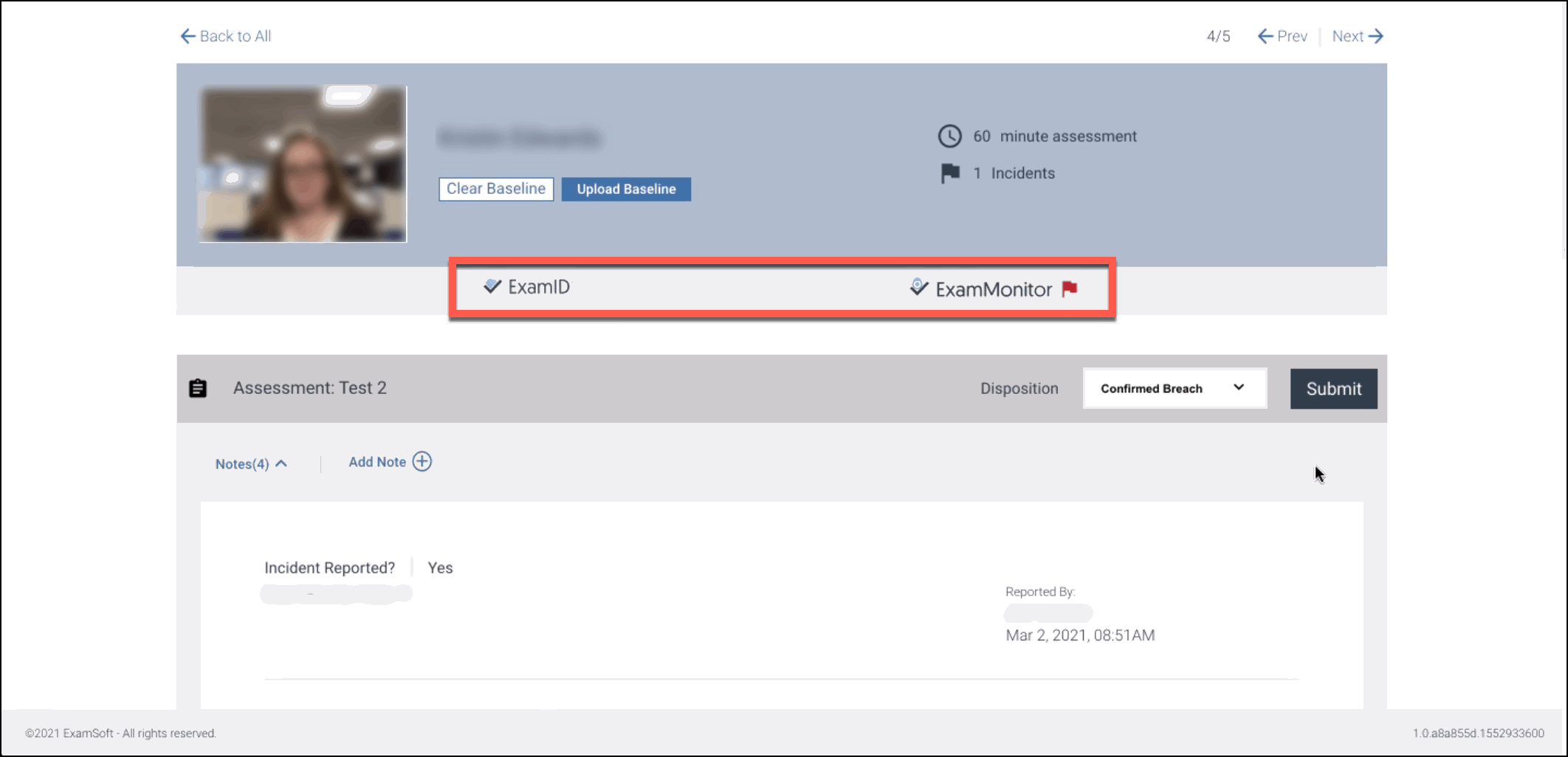Click the back arrow icon beside Back to All

(188, 36)
